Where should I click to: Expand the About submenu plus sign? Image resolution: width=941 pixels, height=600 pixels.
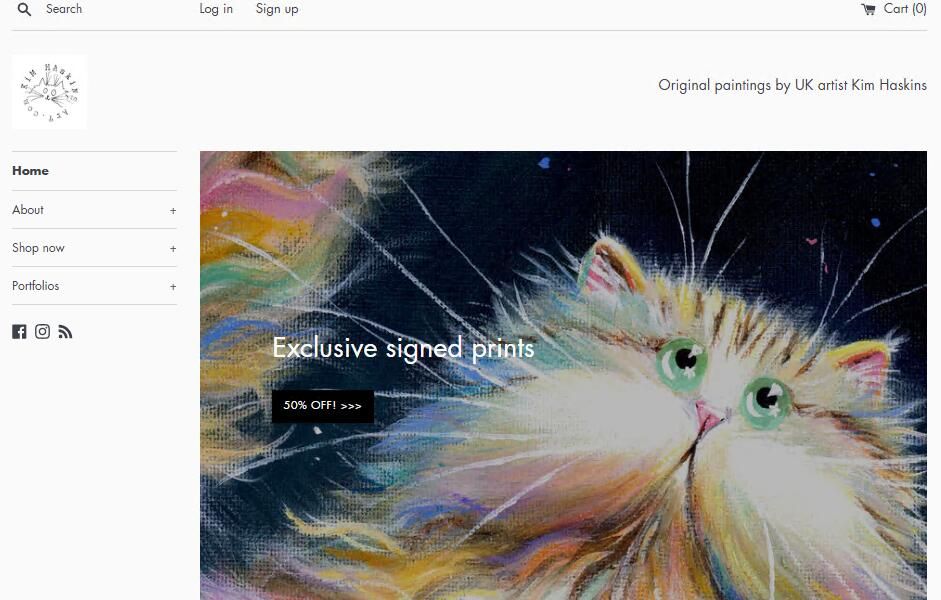[x=173, y=211]
